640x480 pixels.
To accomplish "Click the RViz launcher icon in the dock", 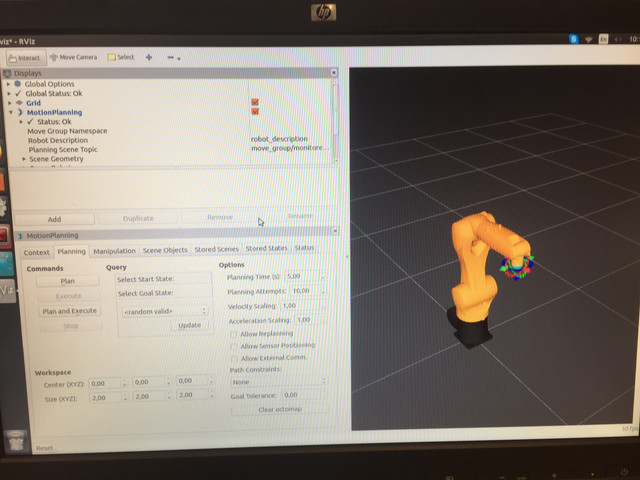I will pyautogui.click(x=7, y=291).
